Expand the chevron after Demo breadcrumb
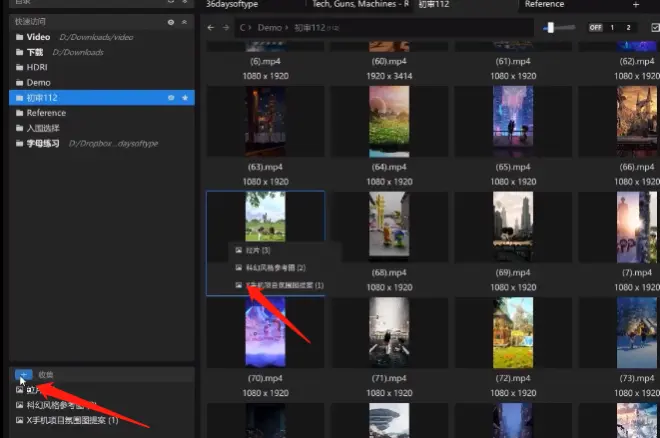Image resolution: width=660 pixels, height=438 pixels. 287,28
